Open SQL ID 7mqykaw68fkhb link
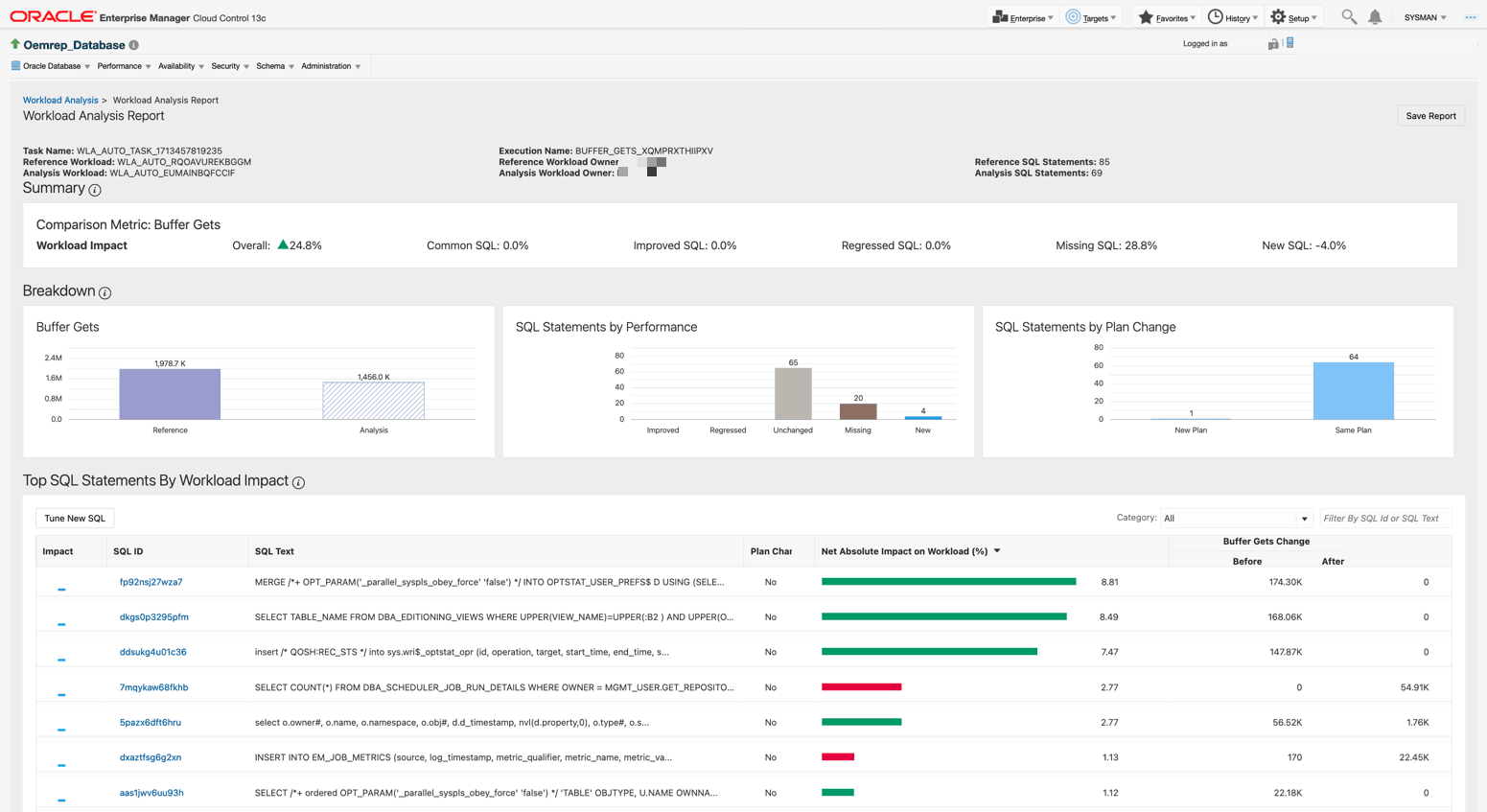This screenshot has width=1487, height=812. (153, 687)
